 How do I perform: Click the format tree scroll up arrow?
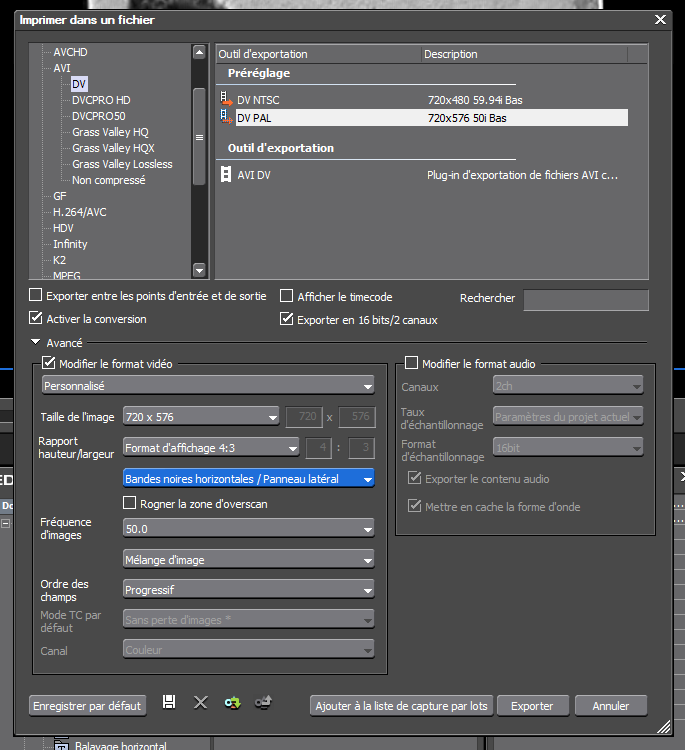pyautogui.click(x=199, y=52)
